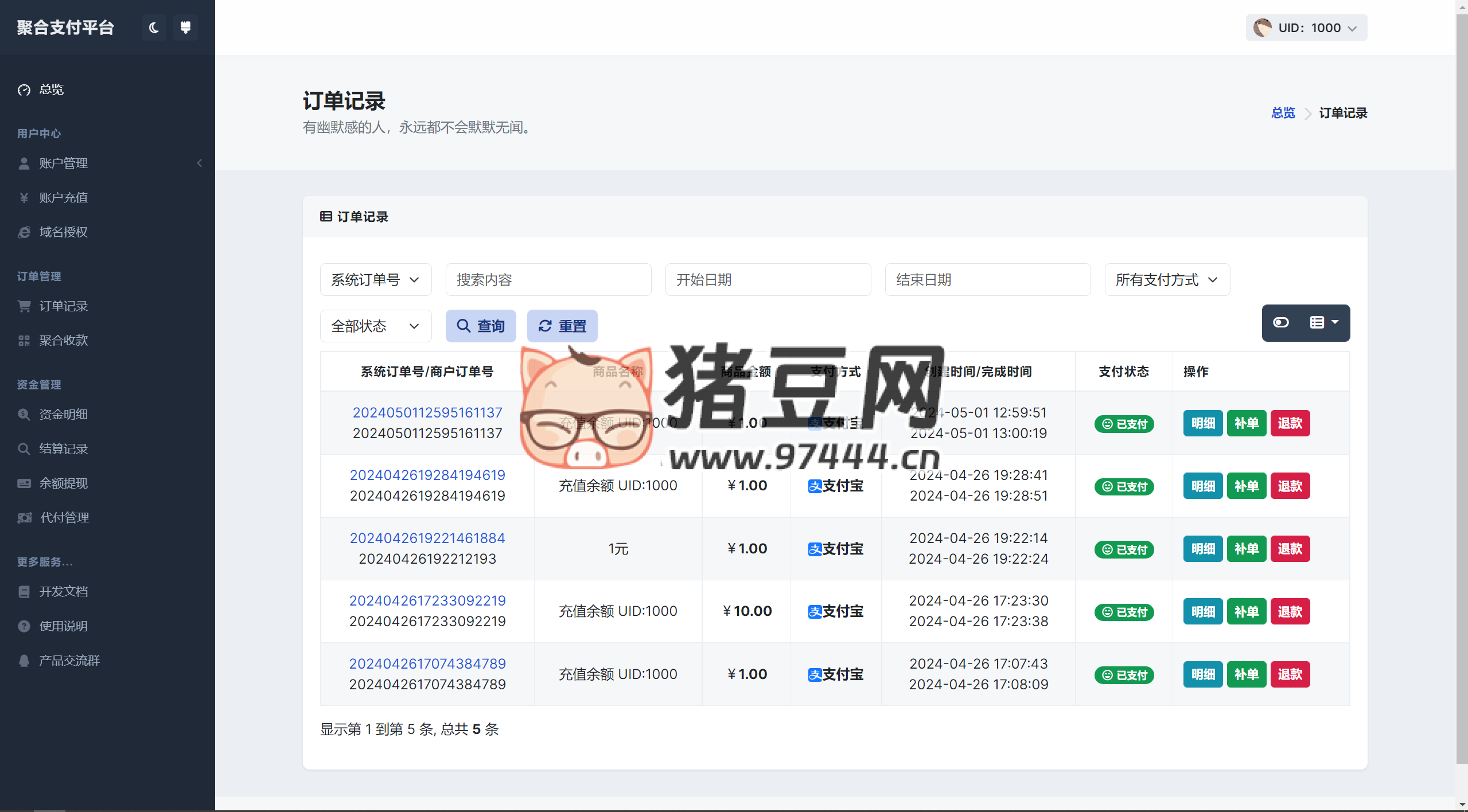Screen dimensions: 1468x812
Task: Open the 全部状态 status dropdown
Action: (376, 326)
